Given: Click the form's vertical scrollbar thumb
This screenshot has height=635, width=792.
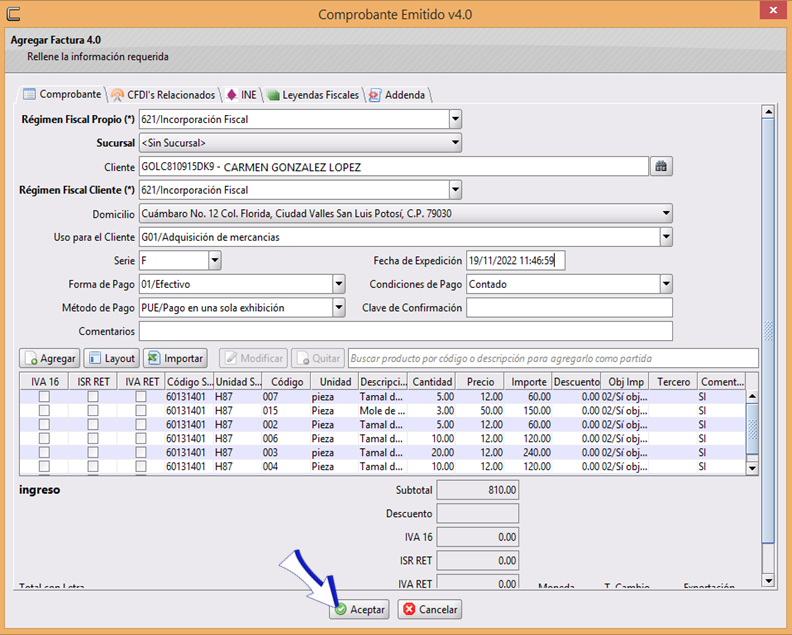Looking at the screenshot, I should 768,330.
